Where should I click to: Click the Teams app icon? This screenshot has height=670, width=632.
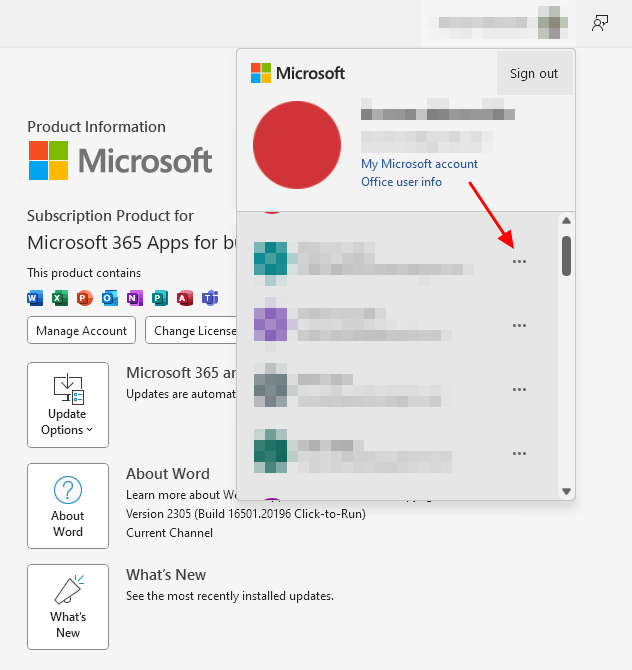coord(210,298)
